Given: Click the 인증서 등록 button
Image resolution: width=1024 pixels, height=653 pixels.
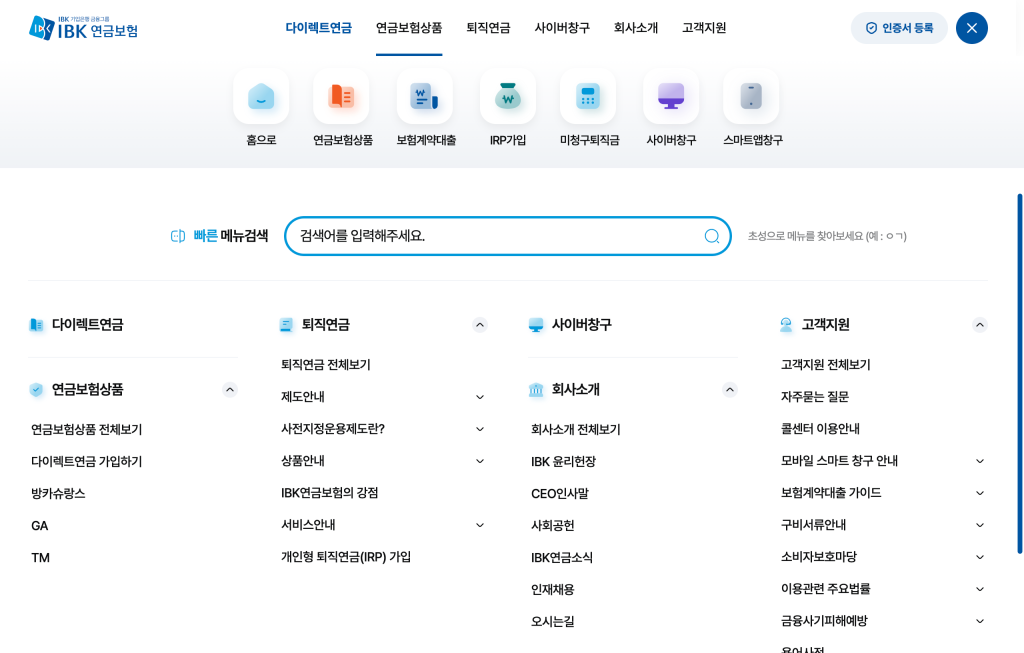Looking at the screenshot, I should (x=898, y=28).
